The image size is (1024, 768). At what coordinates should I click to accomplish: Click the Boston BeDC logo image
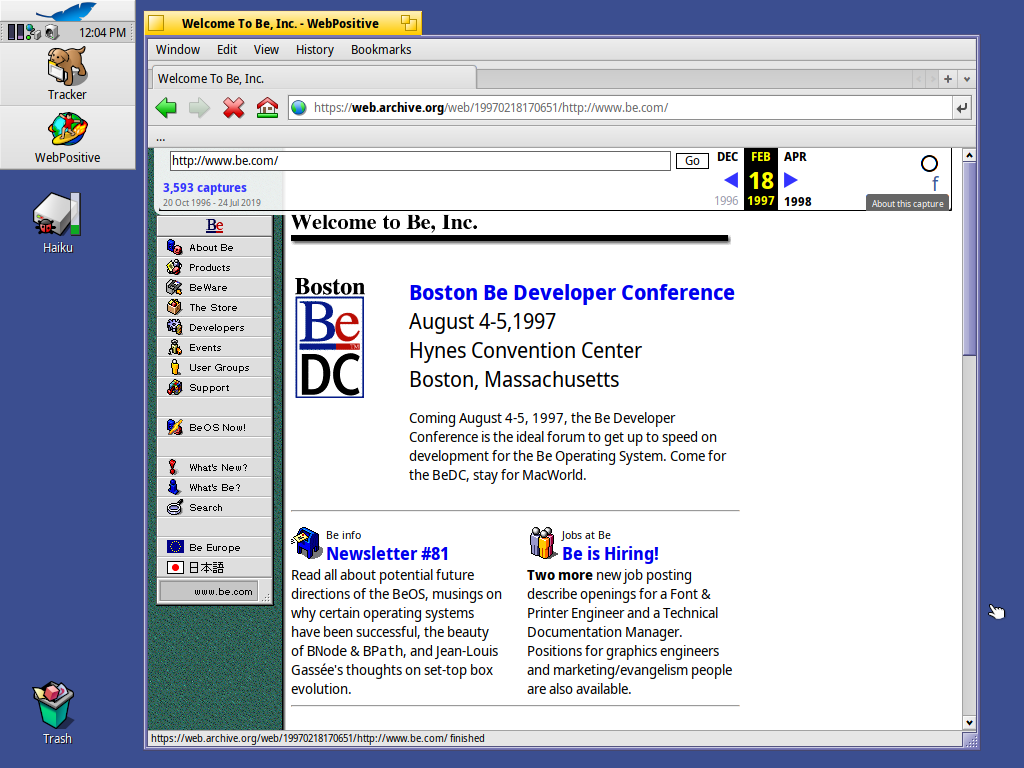coord(330,337)
